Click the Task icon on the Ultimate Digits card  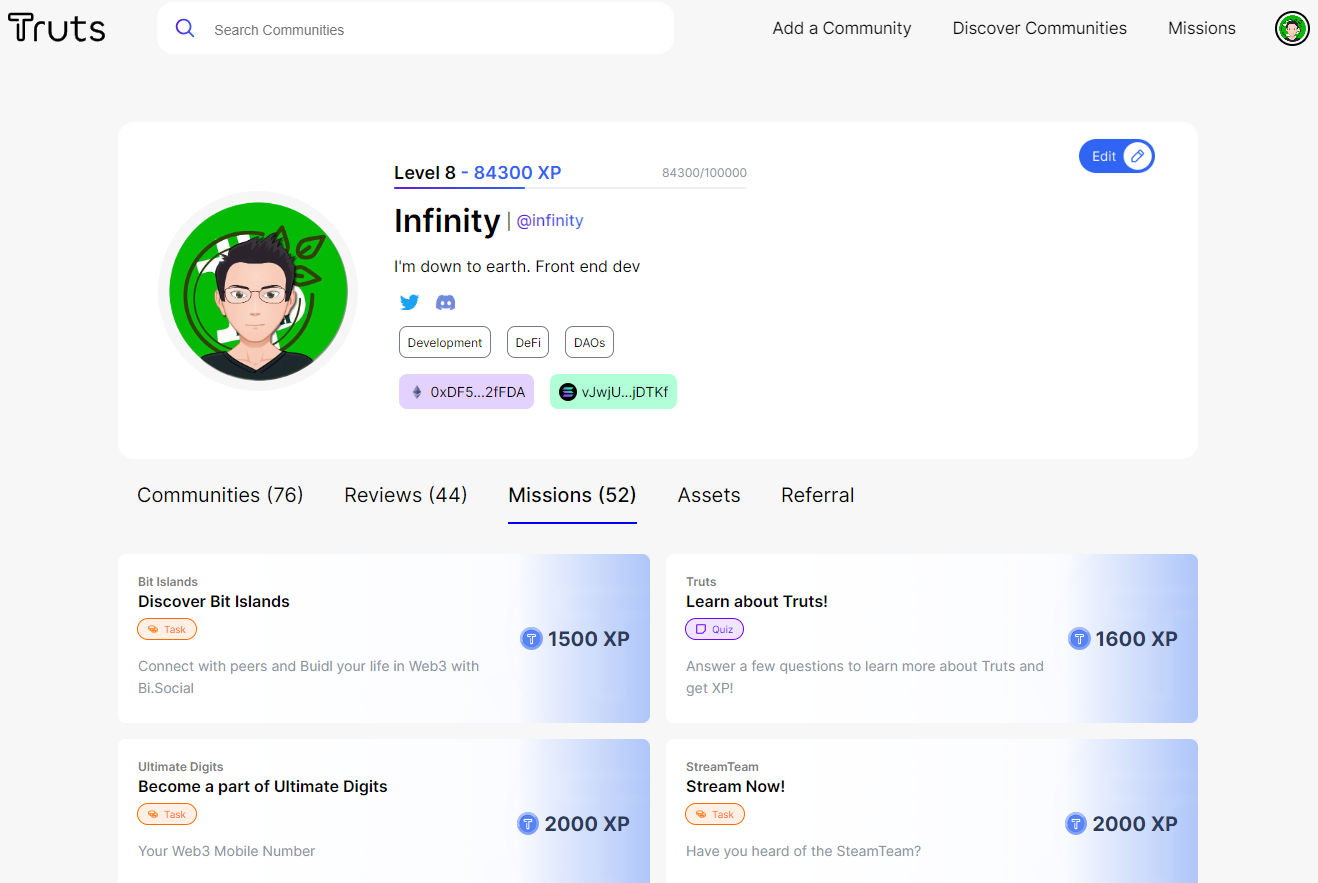pyautogui.click(x=153, y=815)
